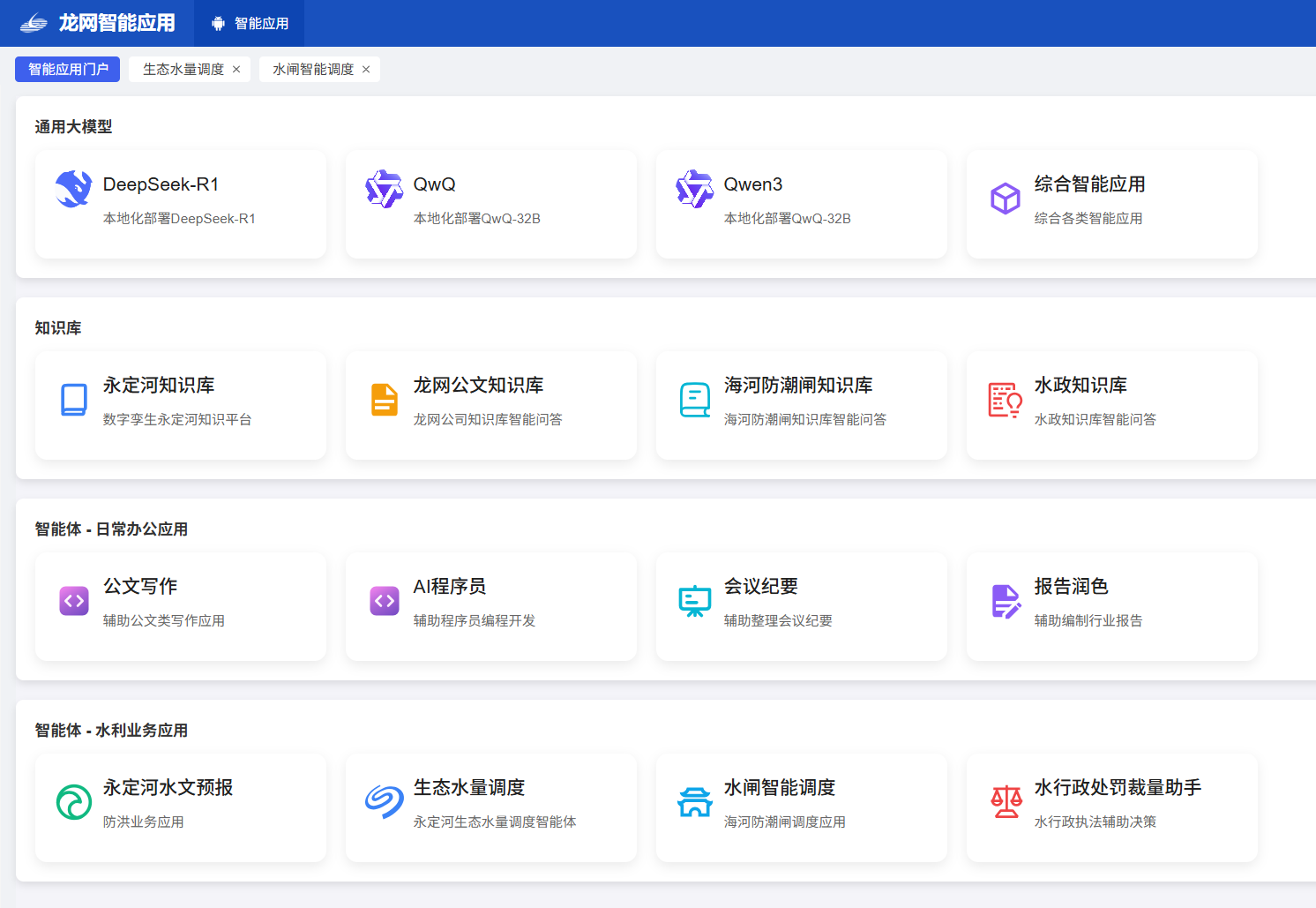Click the 龙网智能应用 header logo icon
Screen dimensions: 1316x908
pyautogui.click(x=34, y=23)
